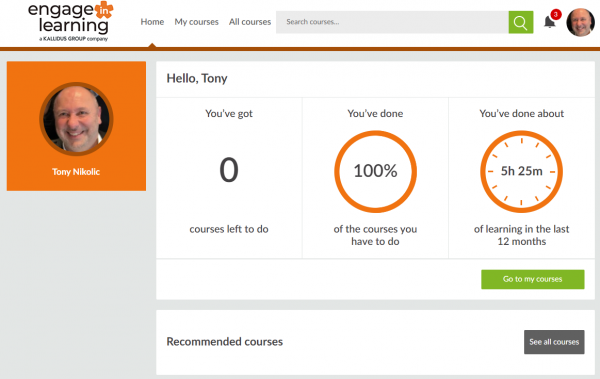Open the user avatar in the header
The height and width of the screenshot is (379, 600).
pos(580,22)
